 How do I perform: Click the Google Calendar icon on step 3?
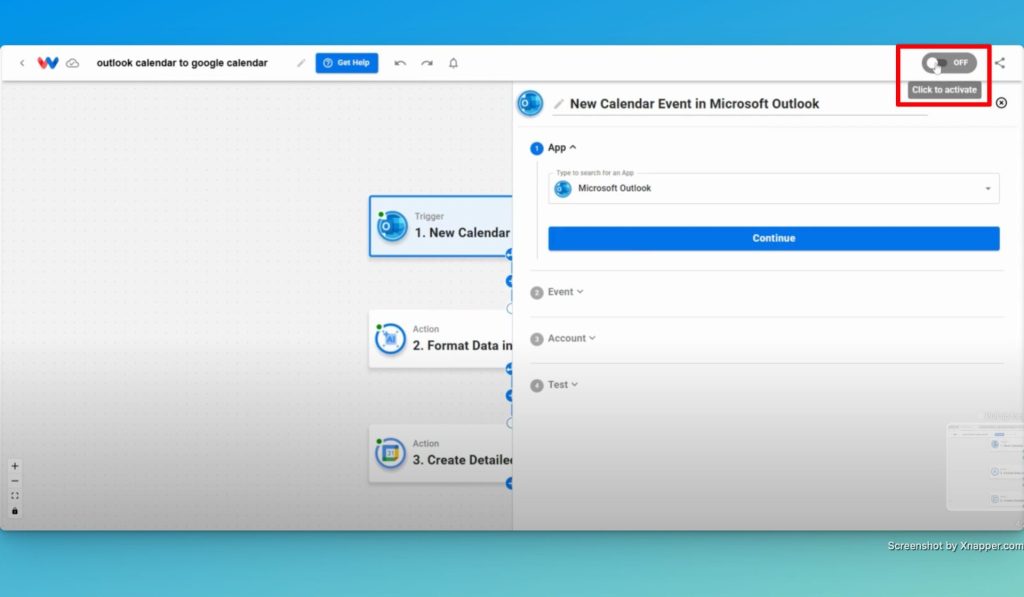(391, 453)
